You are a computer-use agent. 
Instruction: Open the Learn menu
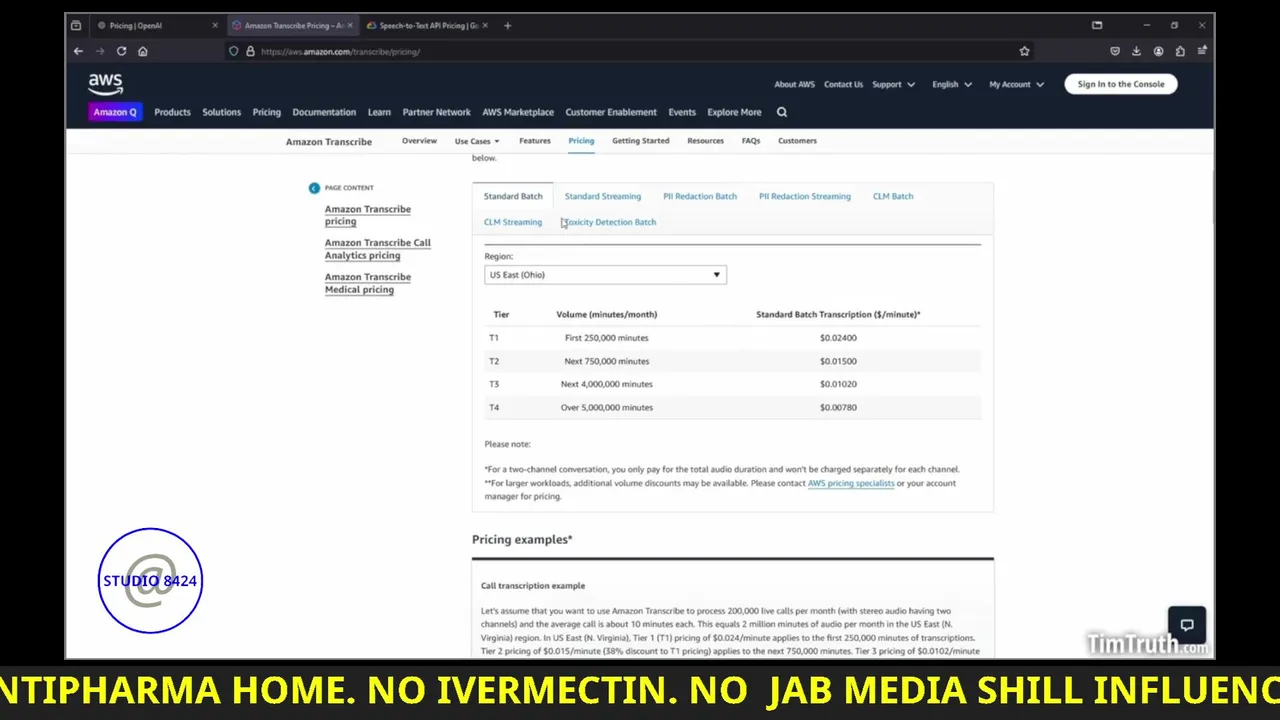(379, 112)
